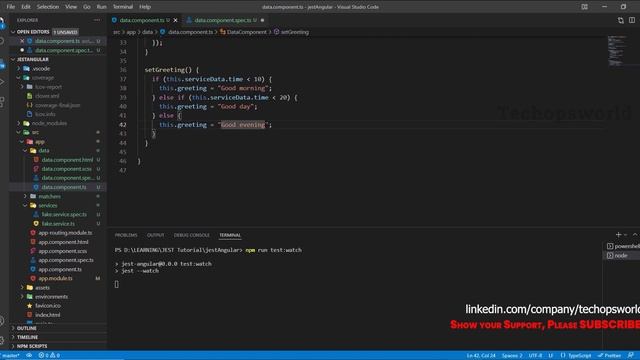Open Source Control view with badge
This screenshot has height=360, width=640.
click(2, 63)
